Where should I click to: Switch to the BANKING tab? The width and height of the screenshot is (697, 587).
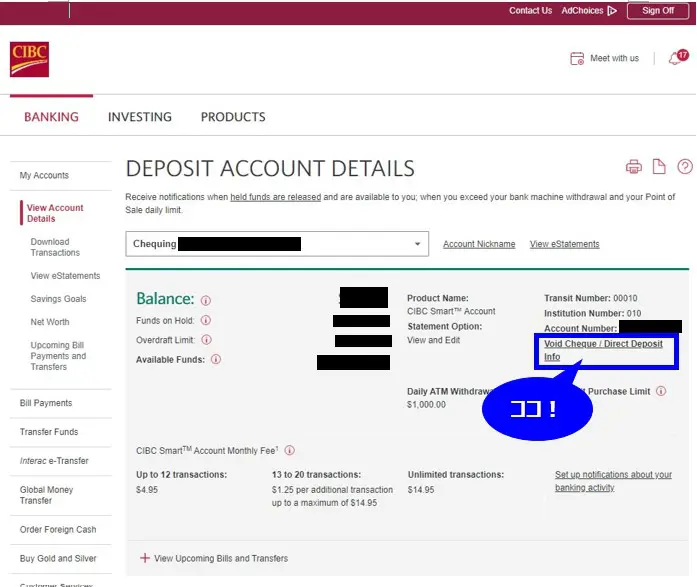(x=52, y=116)
